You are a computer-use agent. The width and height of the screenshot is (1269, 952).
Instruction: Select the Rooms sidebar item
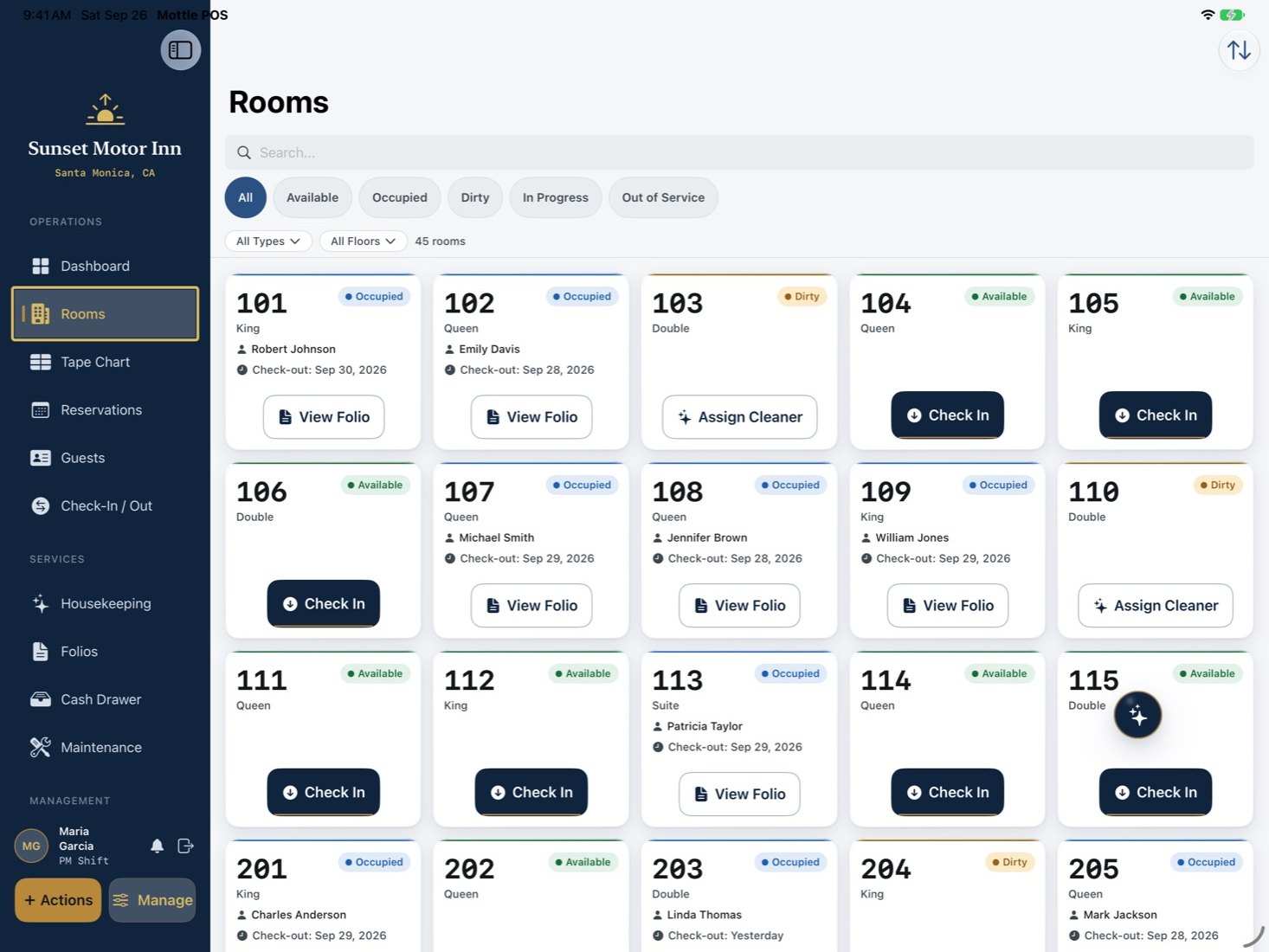click(x=105, y=313)
